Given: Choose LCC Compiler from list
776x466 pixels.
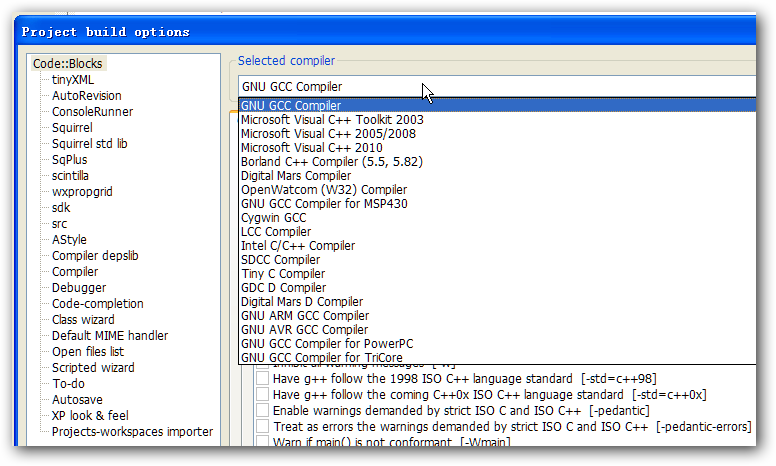Looking at the screenshot, I should (497, 232).
